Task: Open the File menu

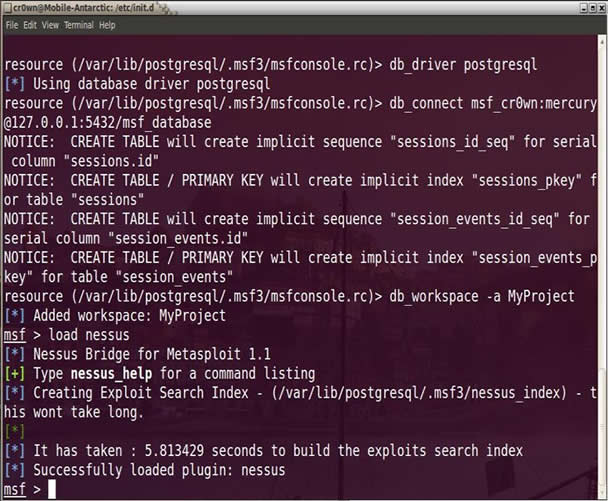Action: coord(12,25)
